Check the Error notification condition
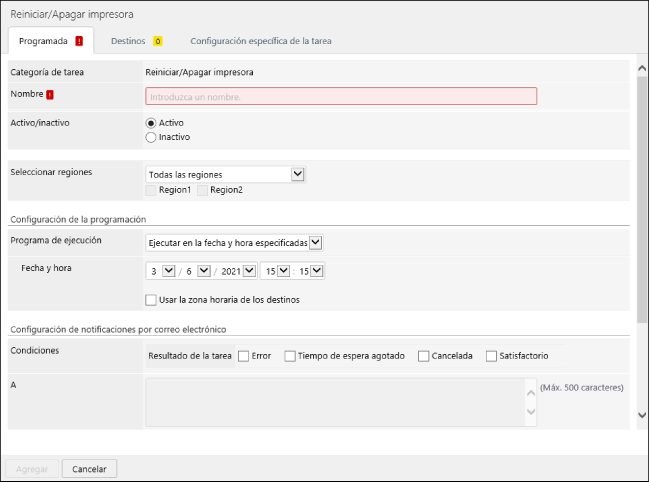Image resolution: width=649 pixels, height=482 pixels. coord(243,356)
